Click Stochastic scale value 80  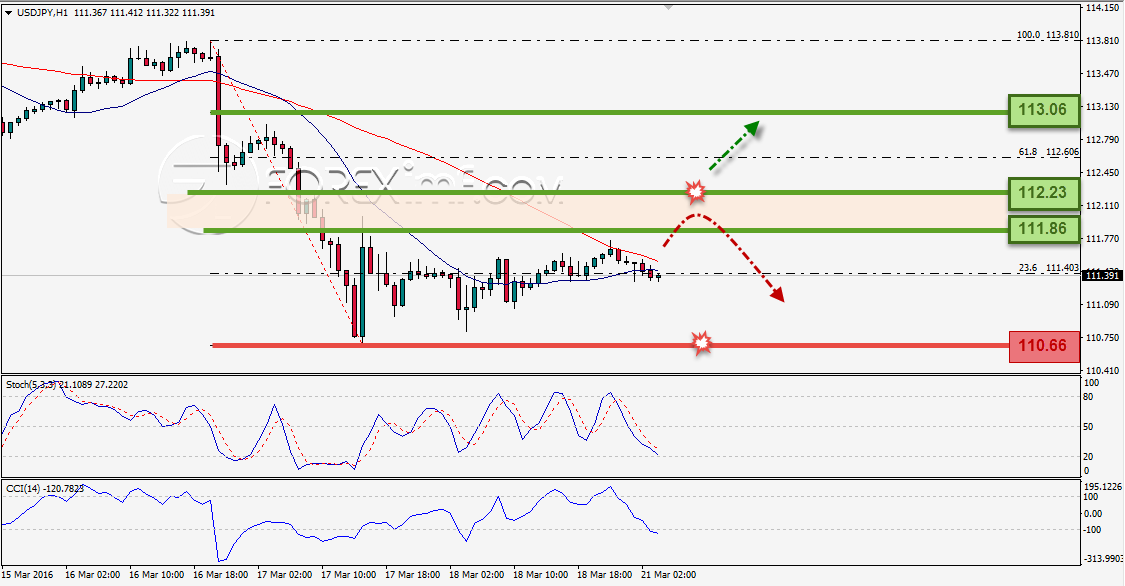(x=1088, y=397)
